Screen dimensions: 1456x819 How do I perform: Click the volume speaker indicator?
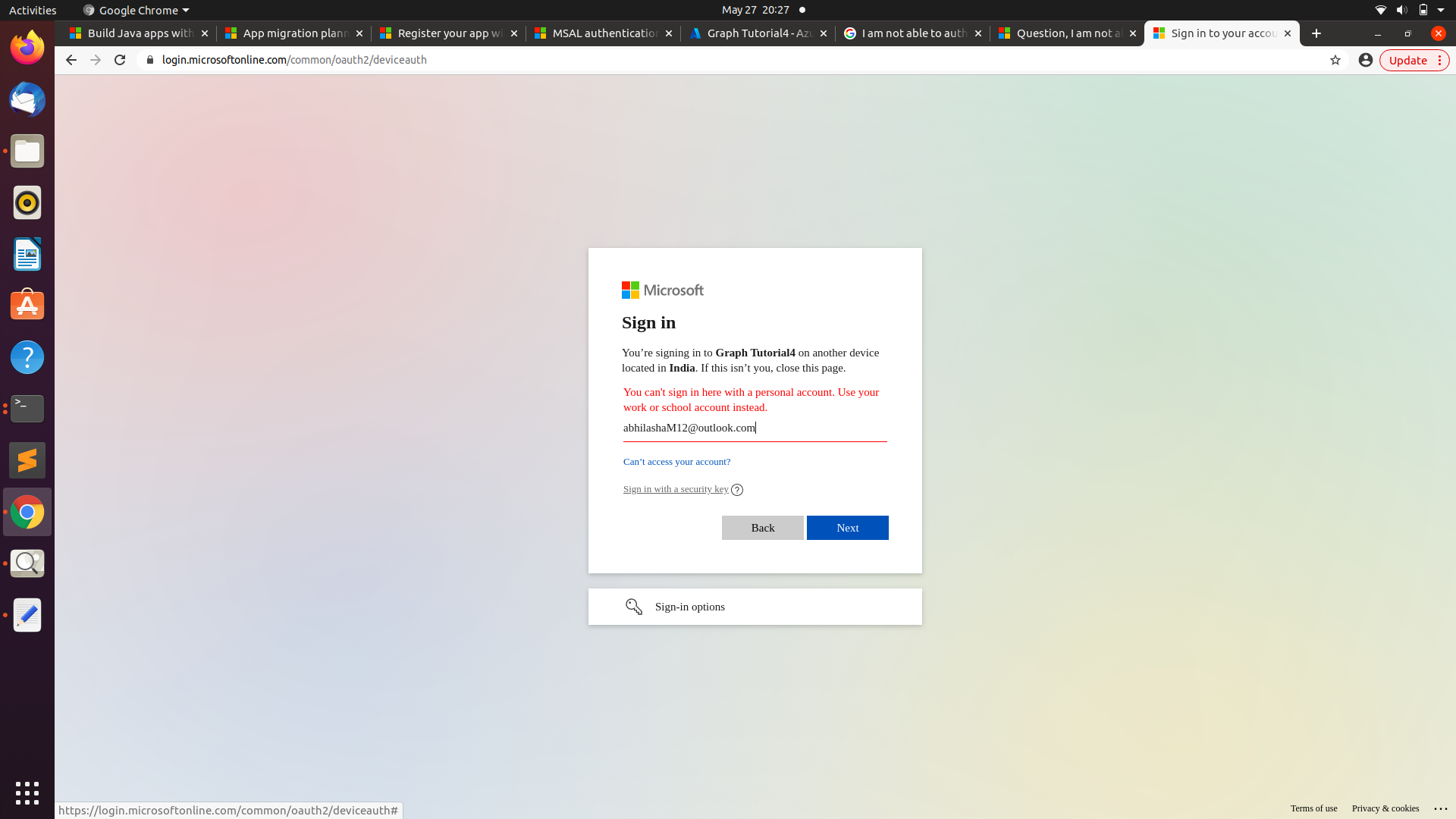pyautogui.click(x=1401, y=10)
